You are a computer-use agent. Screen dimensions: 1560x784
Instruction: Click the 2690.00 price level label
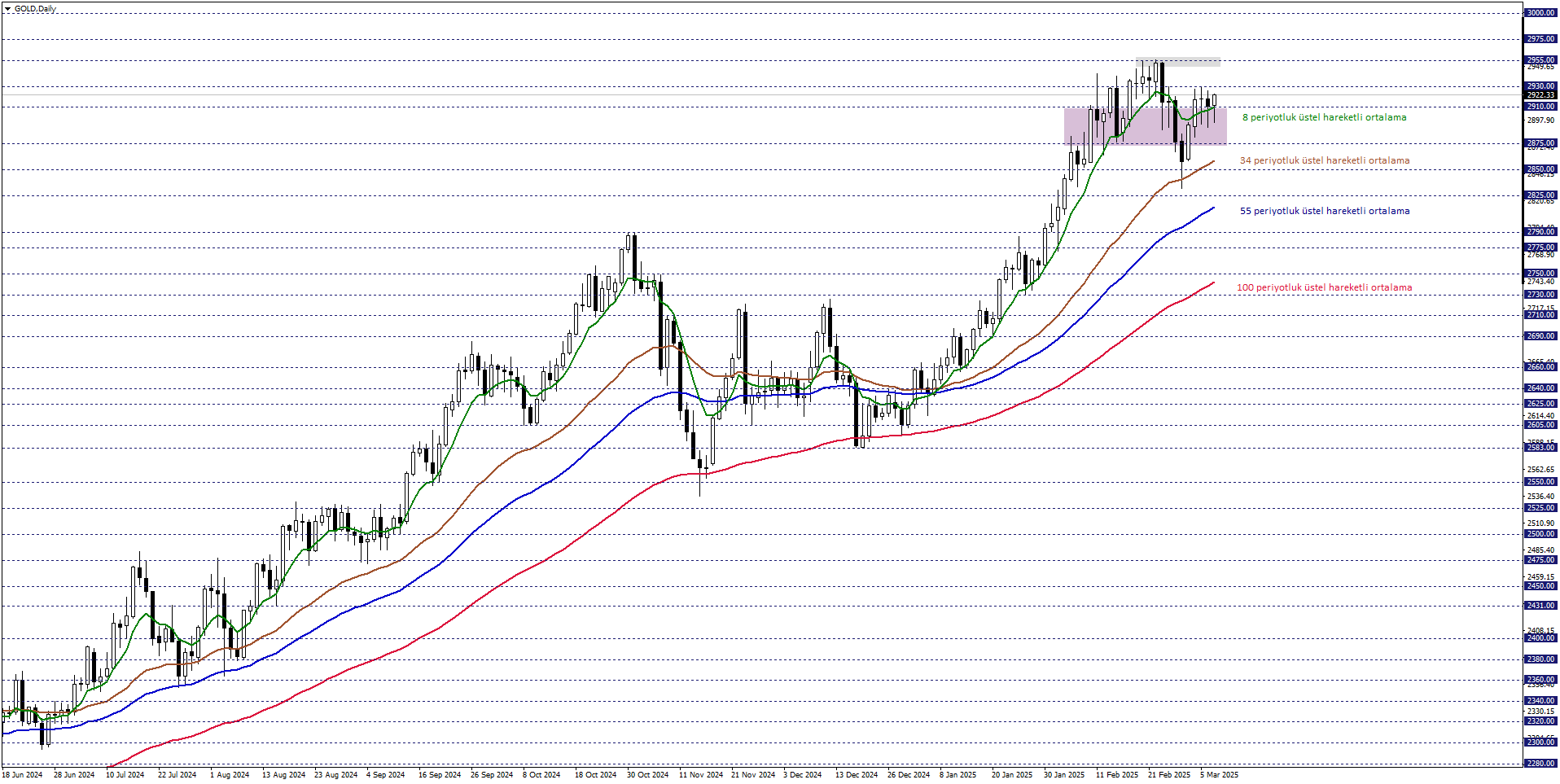[x=1540, y=336]
